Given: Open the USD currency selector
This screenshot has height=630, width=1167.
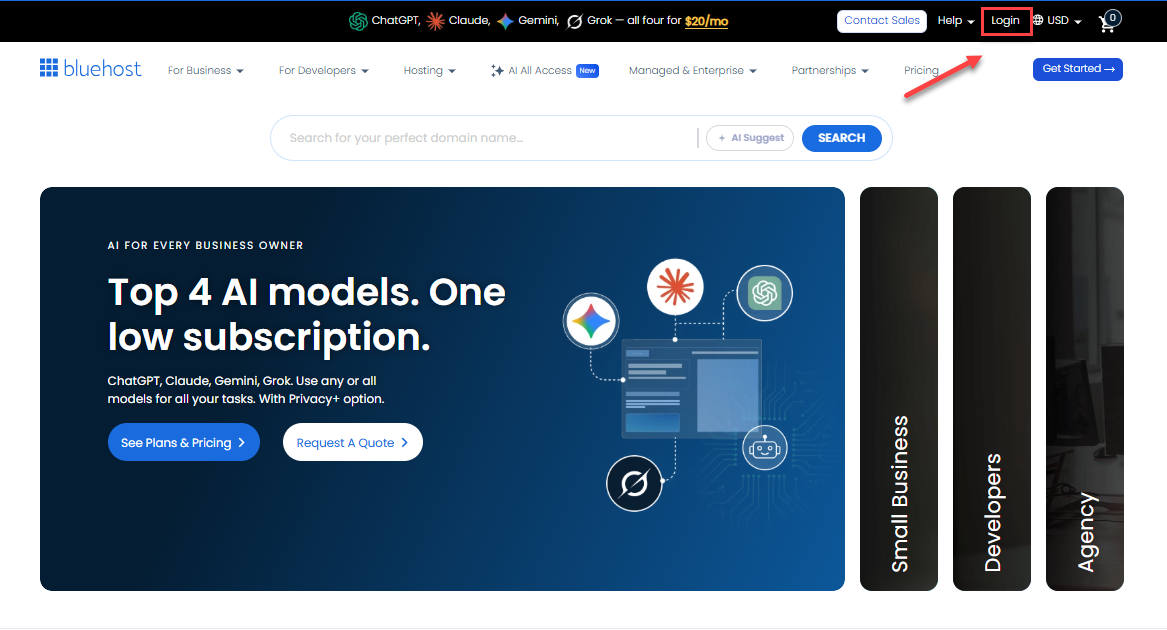Looking at the screenshot, I should 1064,21.
